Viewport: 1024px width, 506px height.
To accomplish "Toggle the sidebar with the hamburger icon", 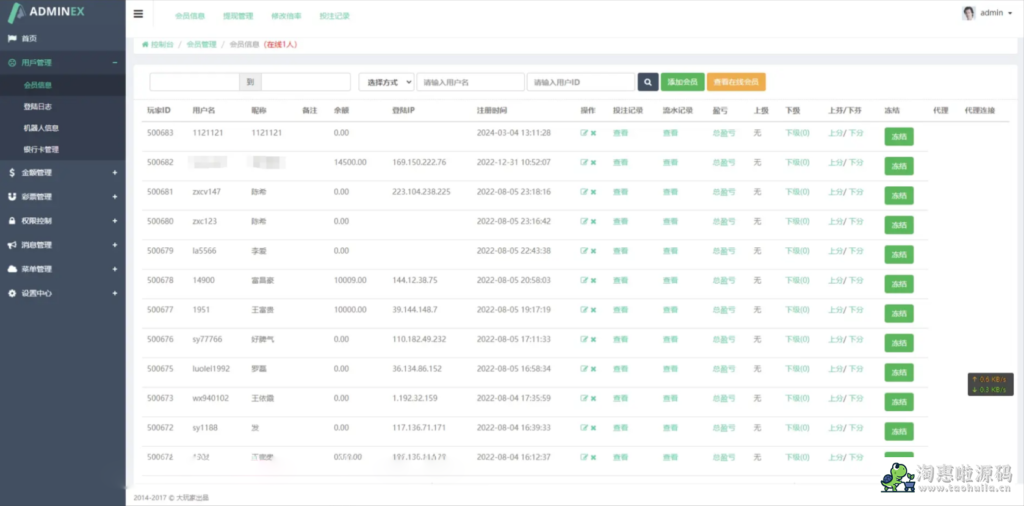I will click(x=138, y=14).
